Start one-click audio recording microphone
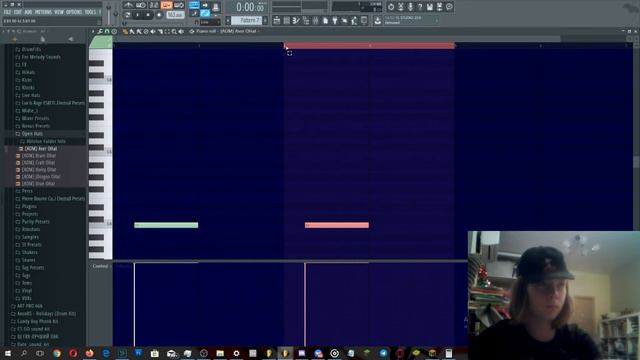 tap(410, 7)
